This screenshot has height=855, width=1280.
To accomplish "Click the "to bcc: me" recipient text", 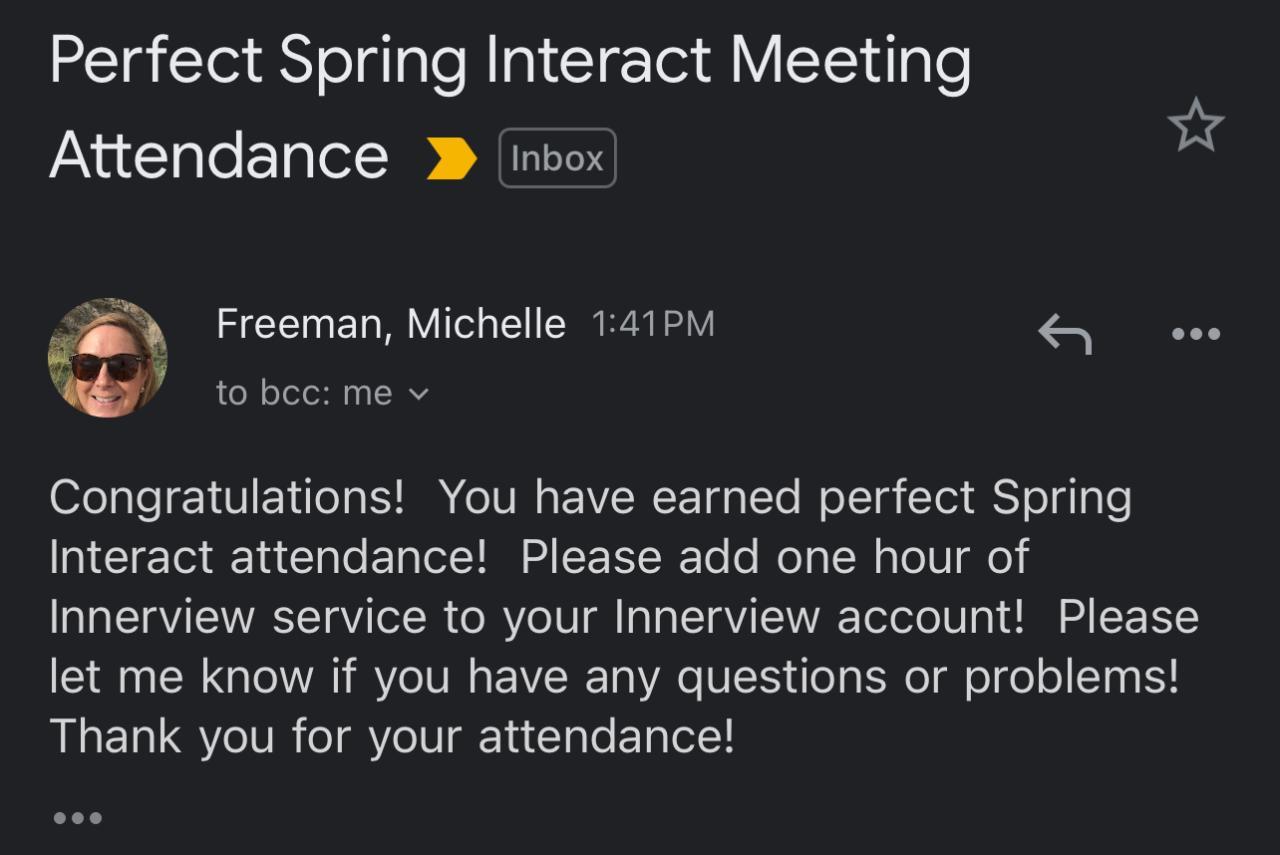I will point(304,394).
